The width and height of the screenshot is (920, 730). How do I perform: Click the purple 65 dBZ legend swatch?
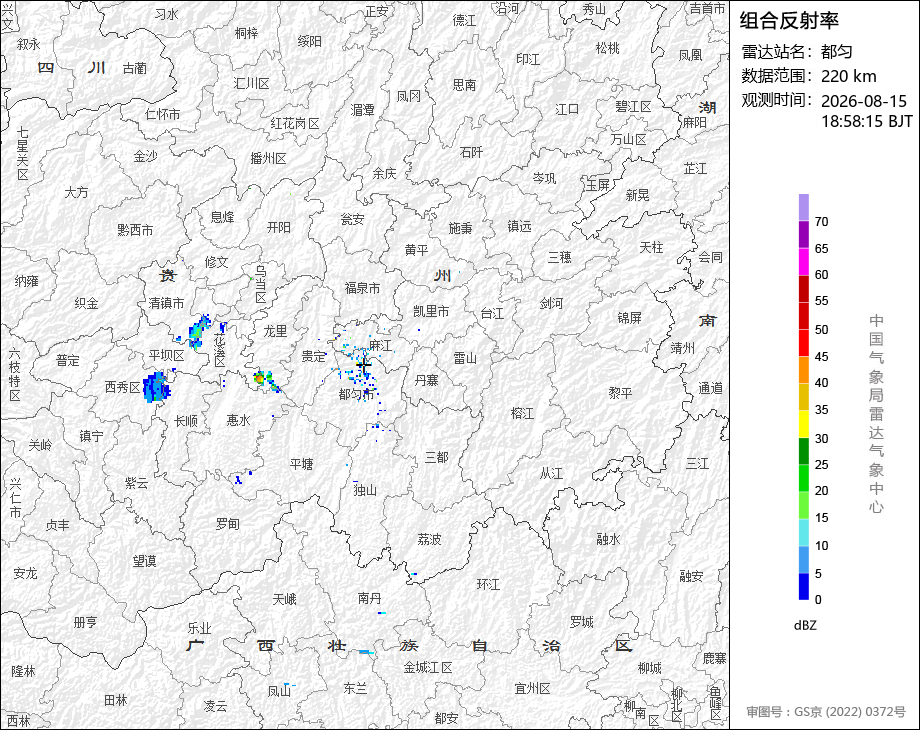pos(804,234)
